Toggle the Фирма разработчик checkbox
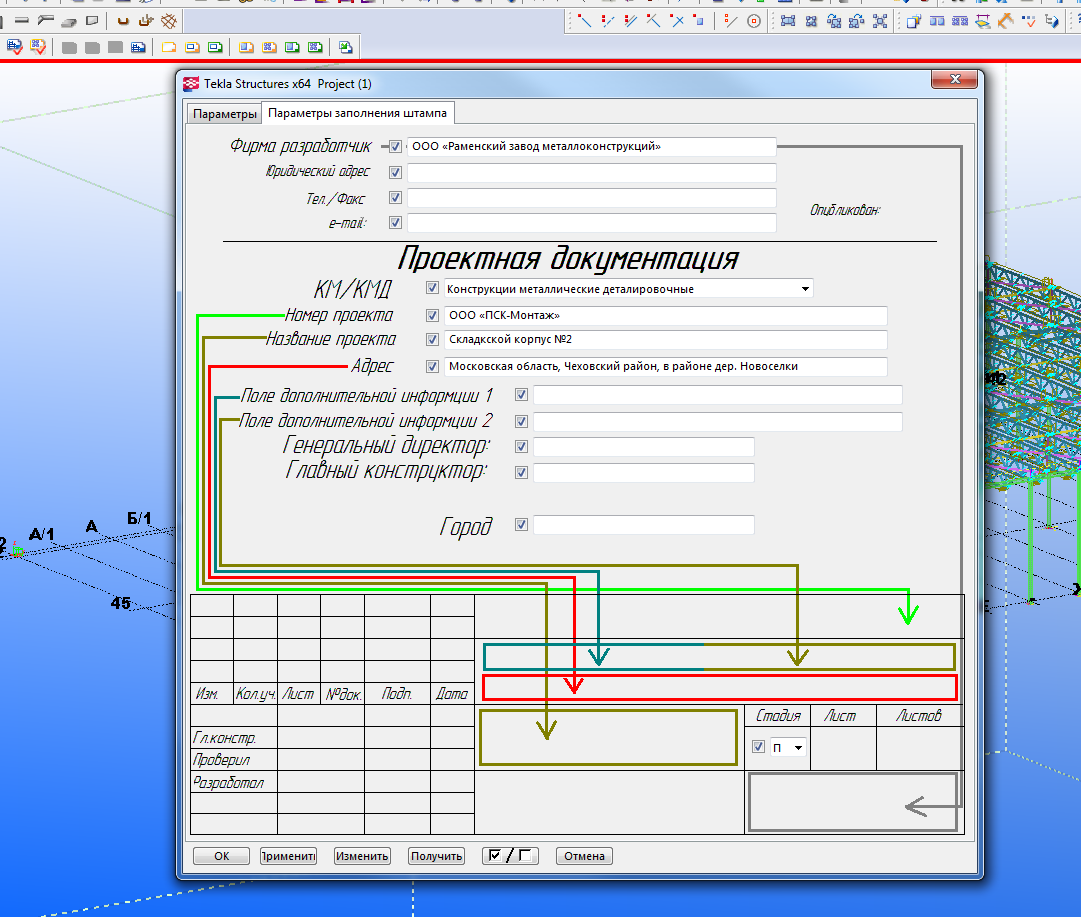Viewport: 1081px width, 917px height. coord(395,147)
